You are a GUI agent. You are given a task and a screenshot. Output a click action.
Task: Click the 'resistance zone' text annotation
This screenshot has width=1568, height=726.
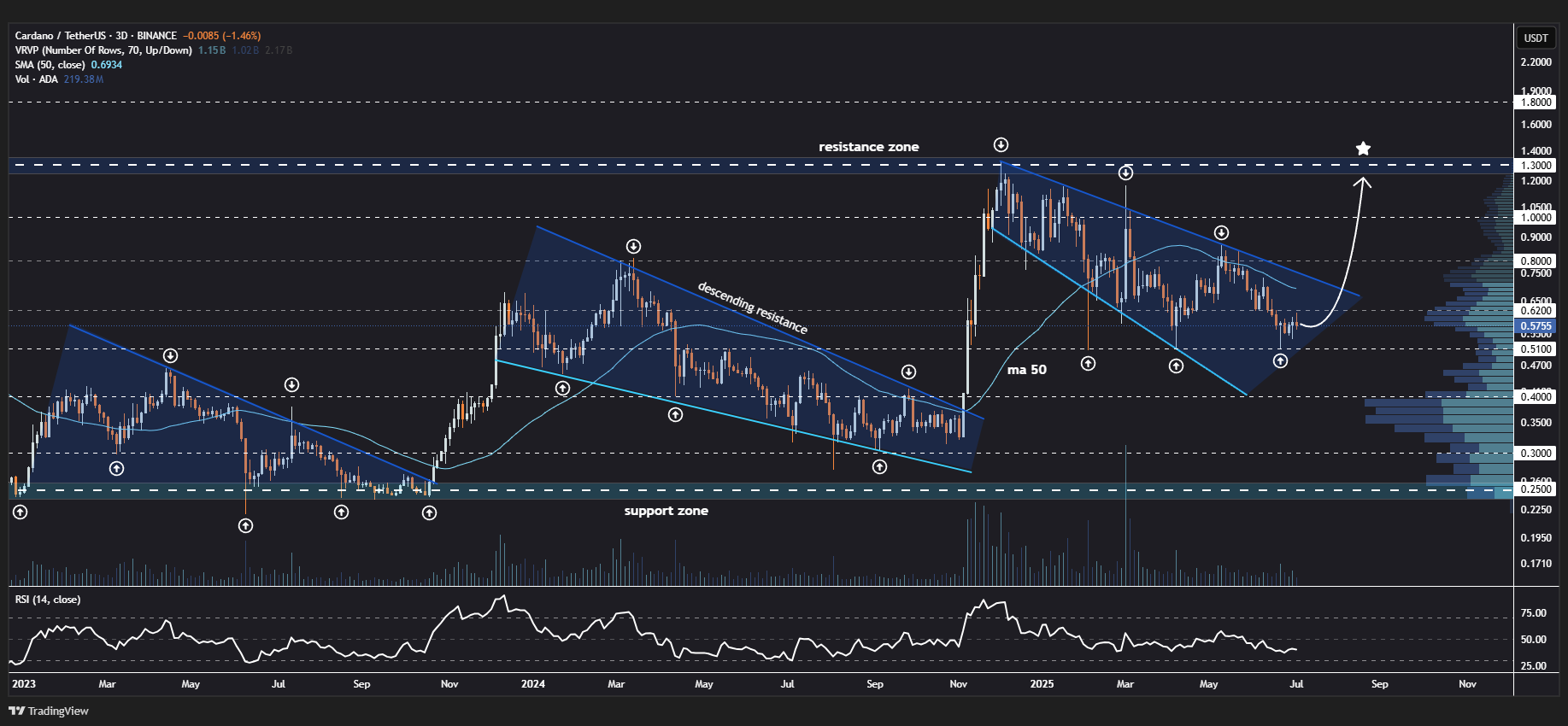click(x=868, y=147)
